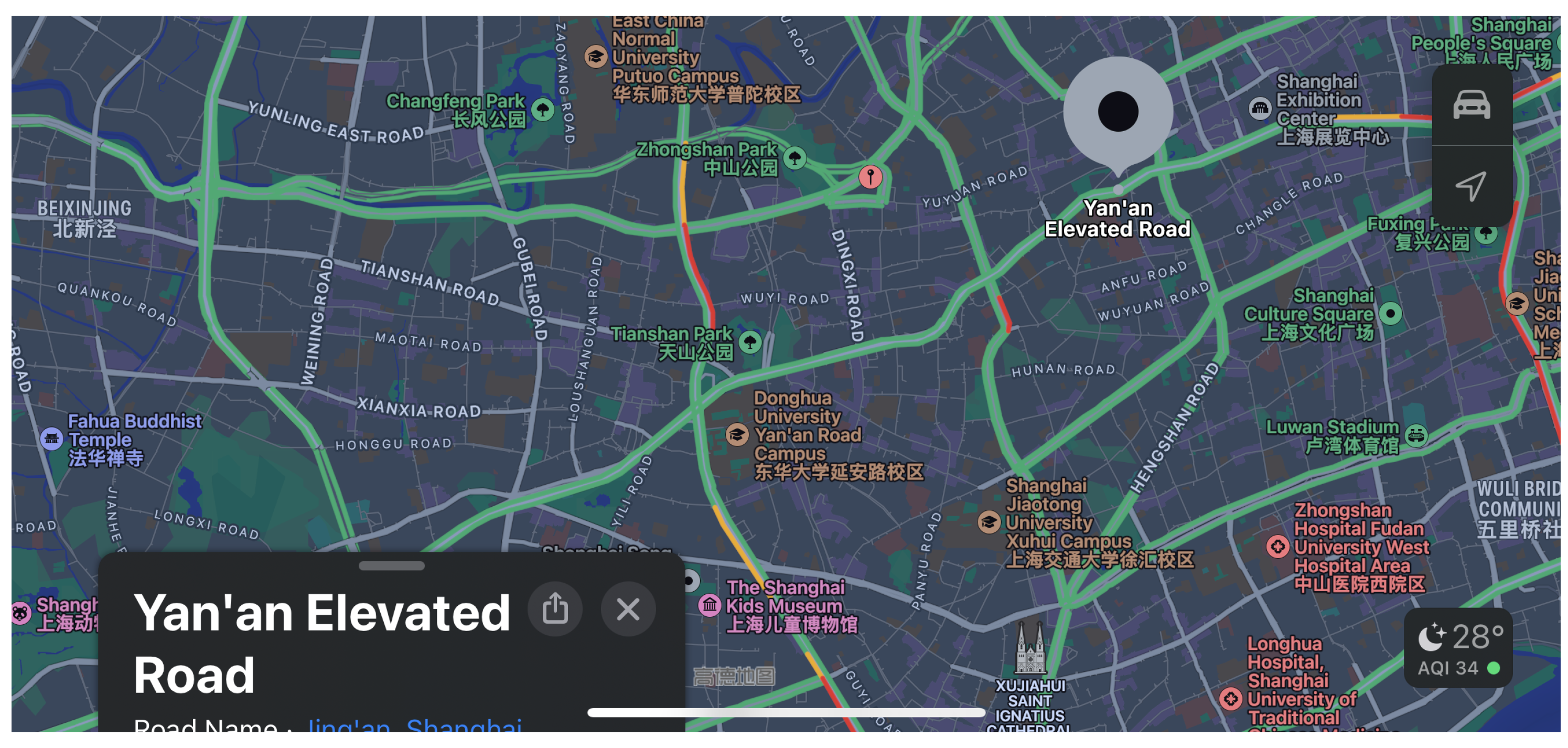Select Shanghai Jiaotong University Xuhui Campus icon

coord(989,521)
